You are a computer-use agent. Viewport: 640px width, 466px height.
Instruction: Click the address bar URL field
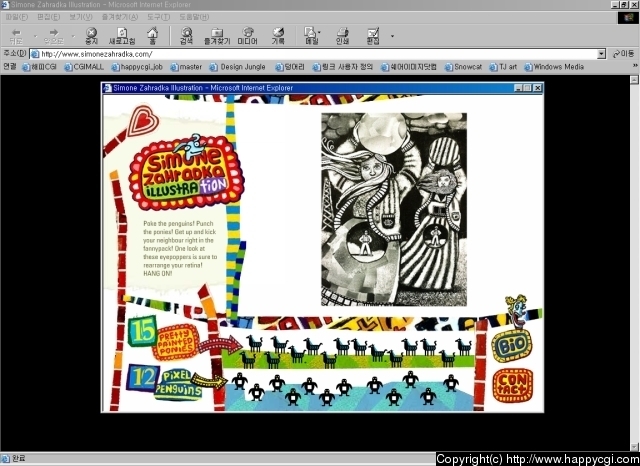(314, 54)
